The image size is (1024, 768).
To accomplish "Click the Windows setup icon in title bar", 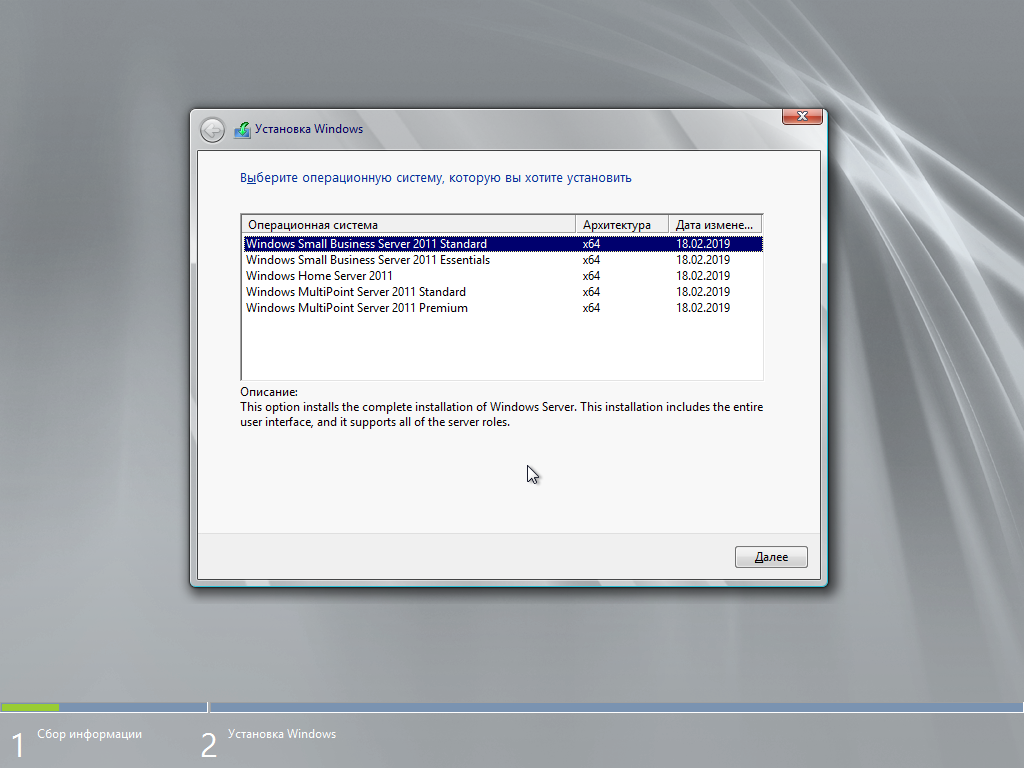I will [x=242, y=129].
